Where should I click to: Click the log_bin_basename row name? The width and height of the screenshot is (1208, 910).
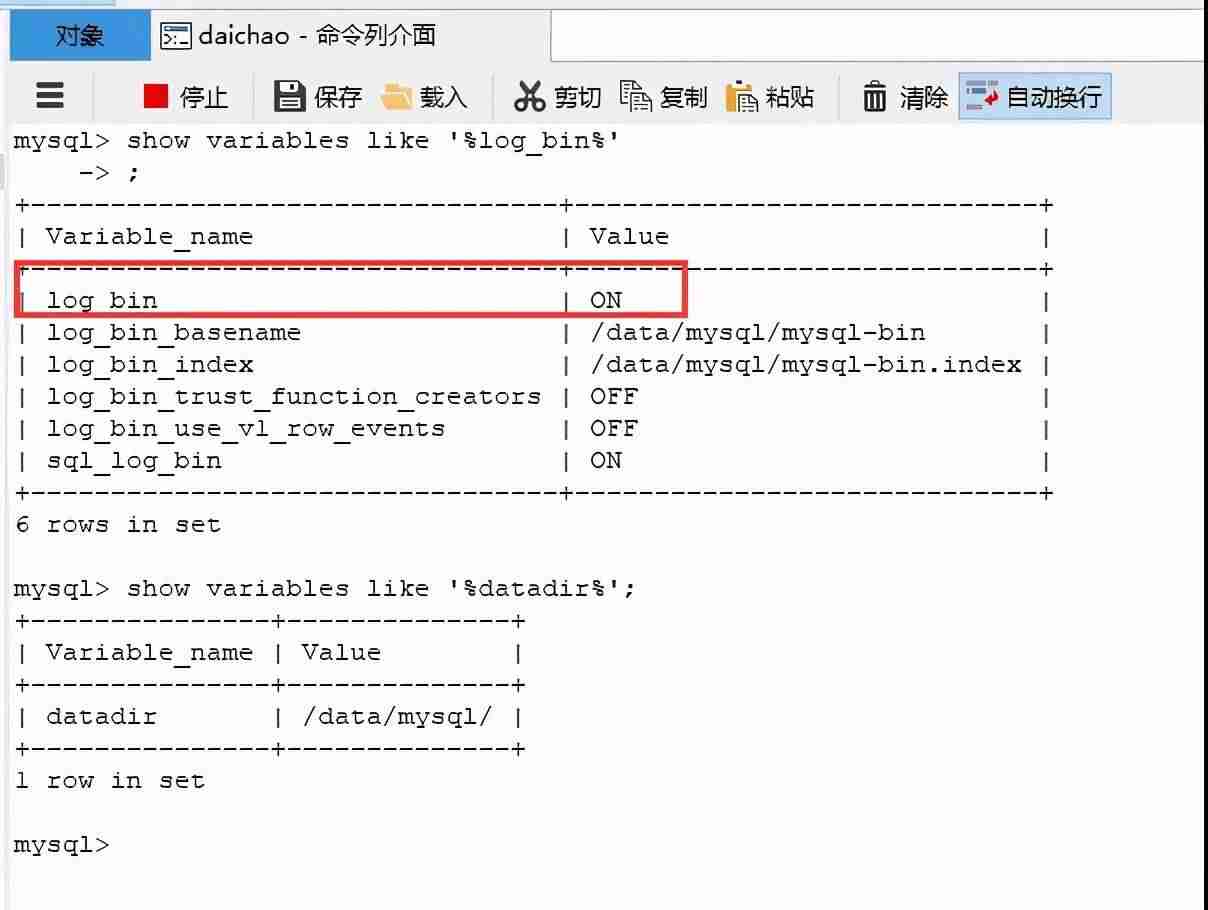pyautogui.click(x=174, y=332)
